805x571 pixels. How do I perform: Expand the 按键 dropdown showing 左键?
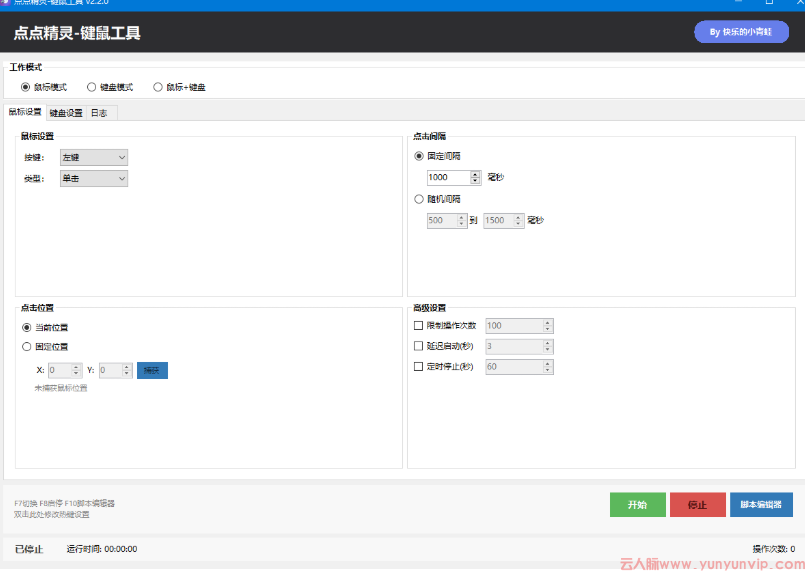pos(94,157)
